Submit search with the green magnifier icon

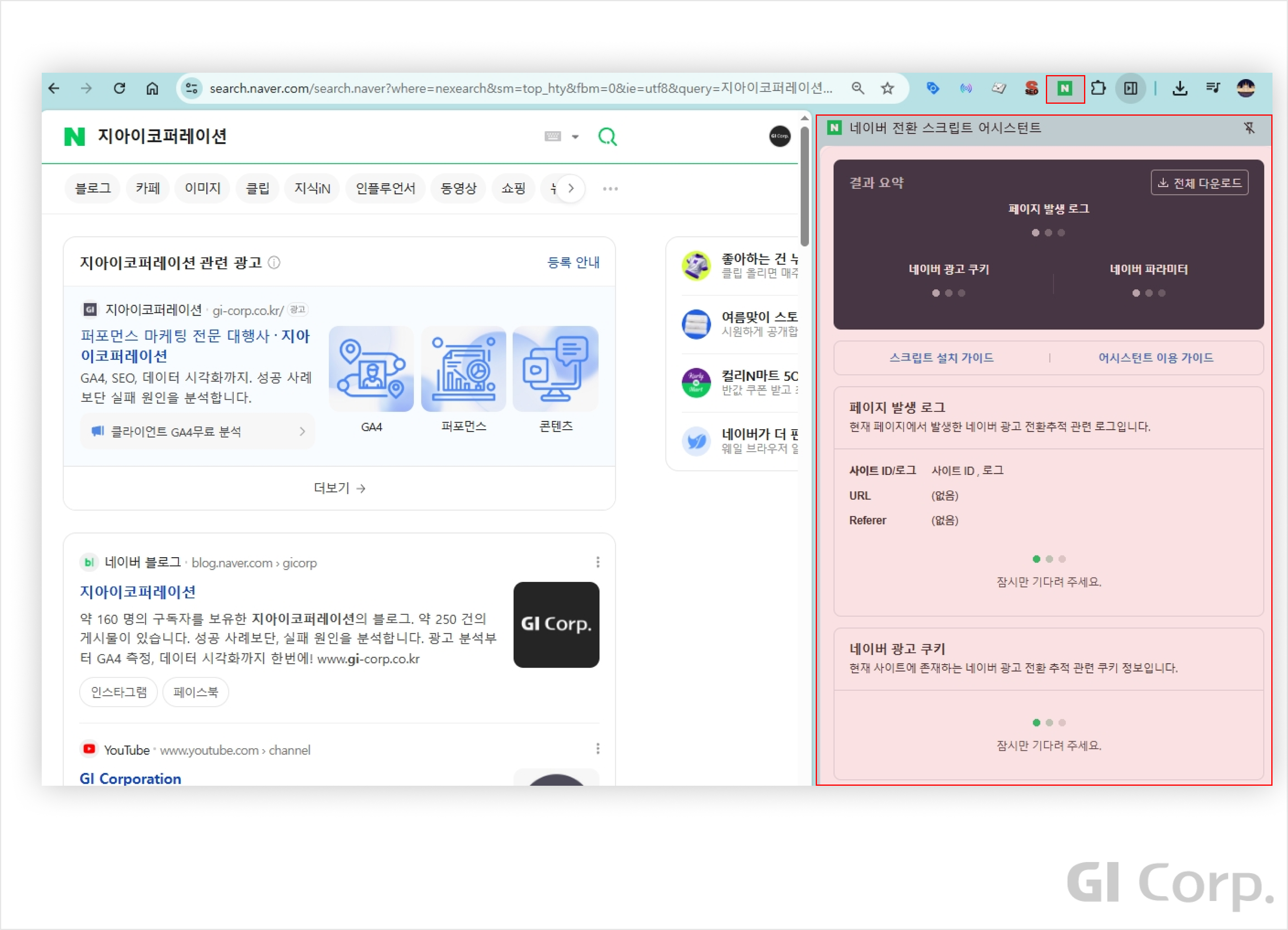(x=608, y=136)
